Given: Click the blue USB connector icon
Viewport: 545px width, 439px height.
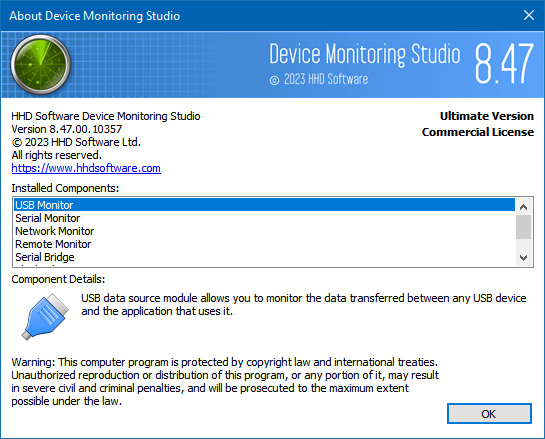Looking at the screenshot, I should (45, 317).
